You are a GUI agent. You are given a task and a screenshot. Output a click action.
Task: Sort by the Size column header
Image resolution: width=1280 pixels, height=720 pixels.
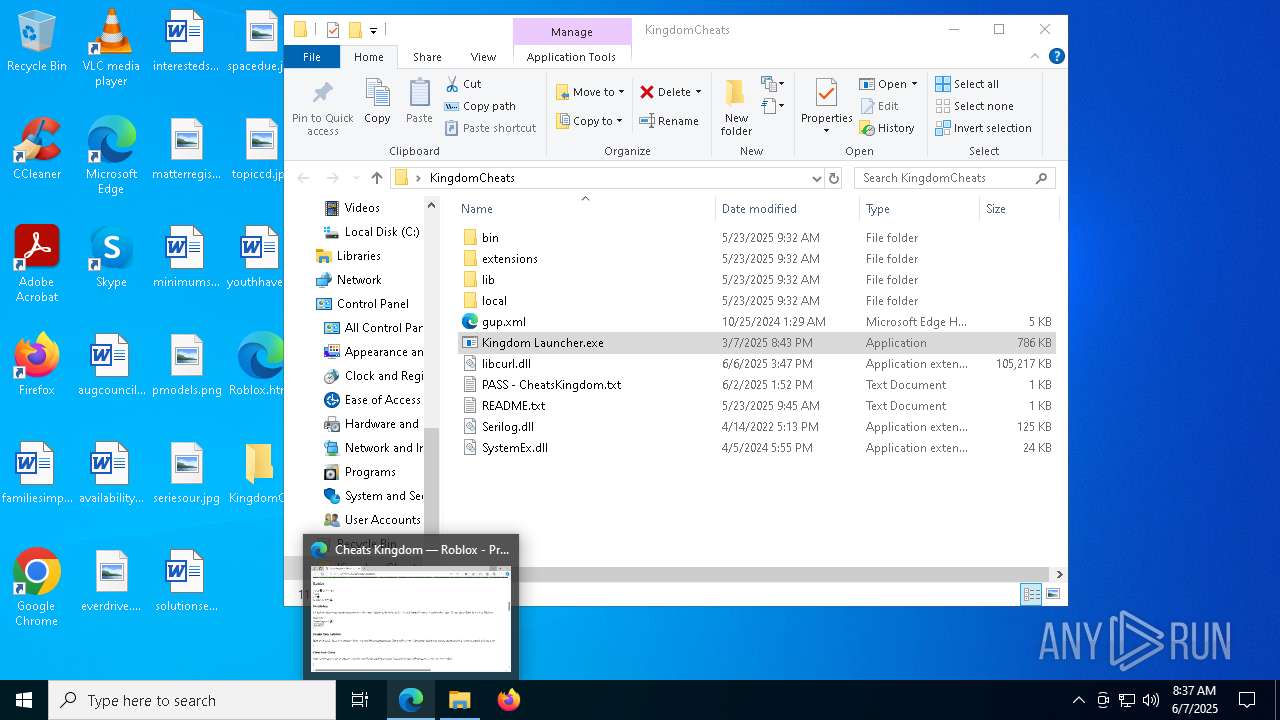(x=1018, y=209)
